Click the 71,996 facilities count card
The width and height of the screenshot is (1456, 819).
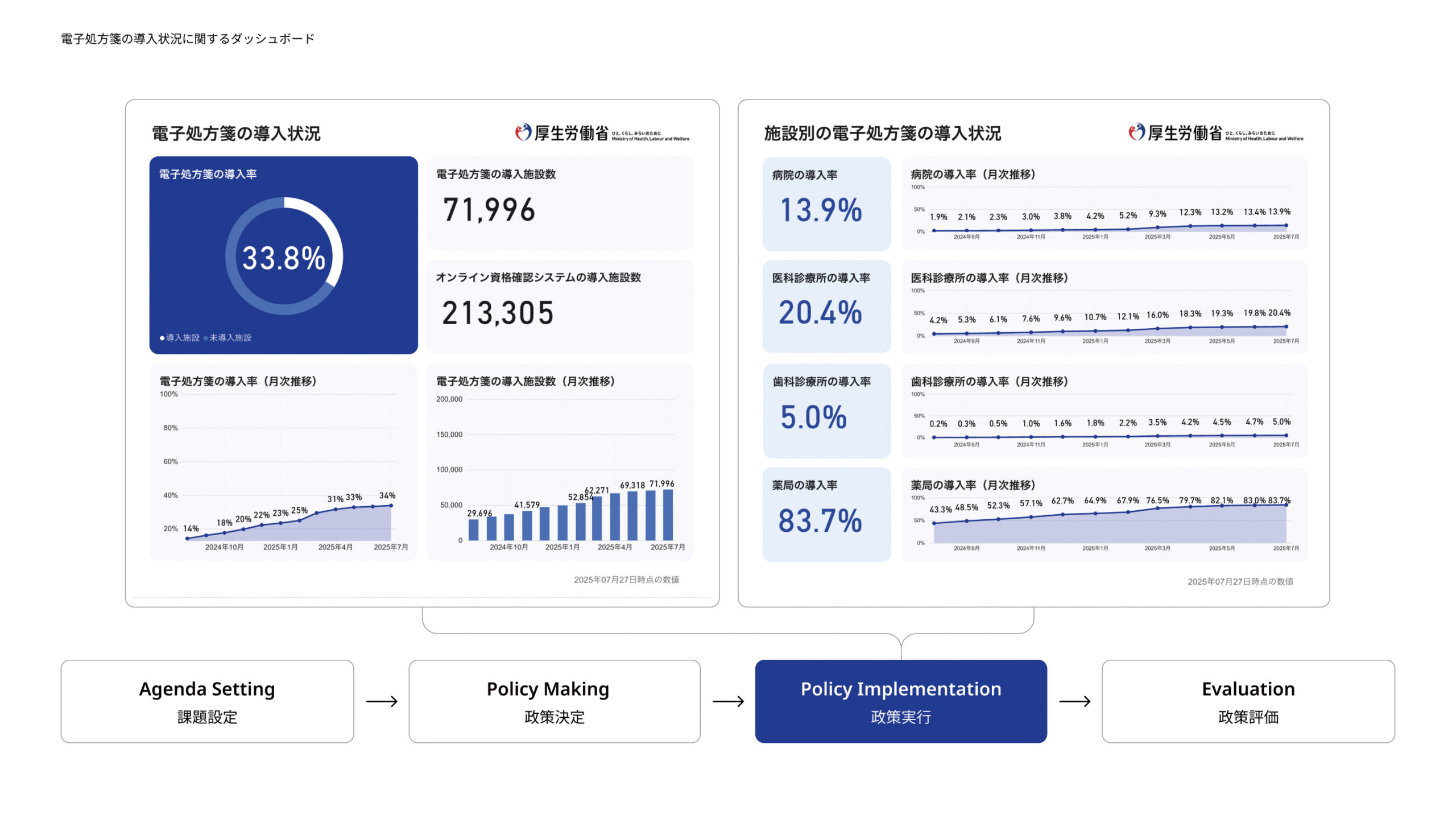(560, 203)
